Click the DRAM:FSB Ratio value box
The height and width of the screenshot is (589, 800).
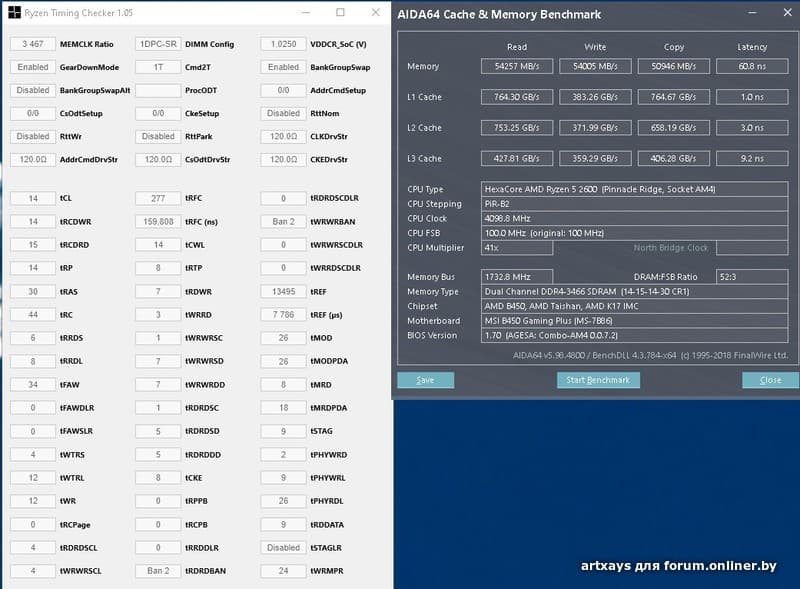[x=752, y=276]
